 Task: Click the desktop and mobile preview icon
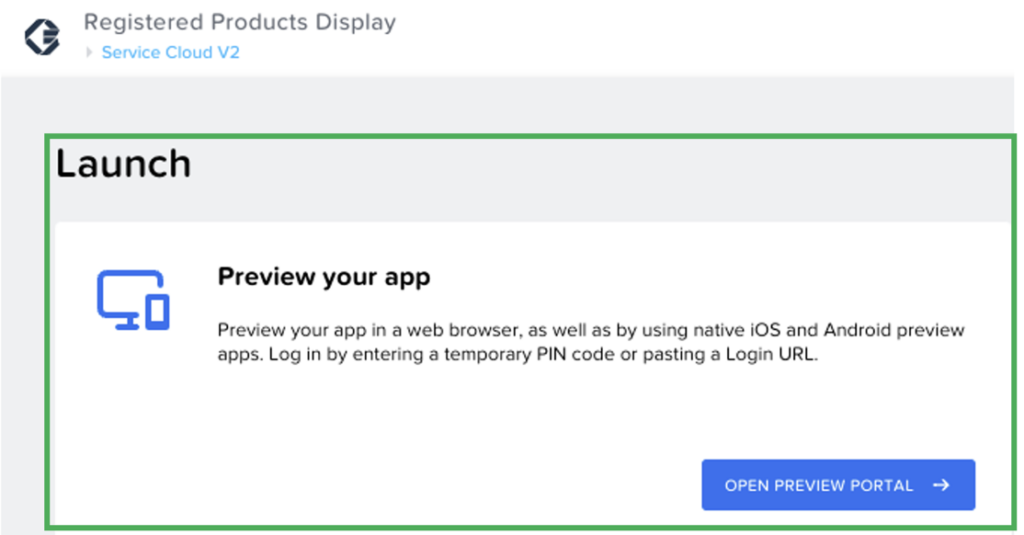(x=133, y=299)
